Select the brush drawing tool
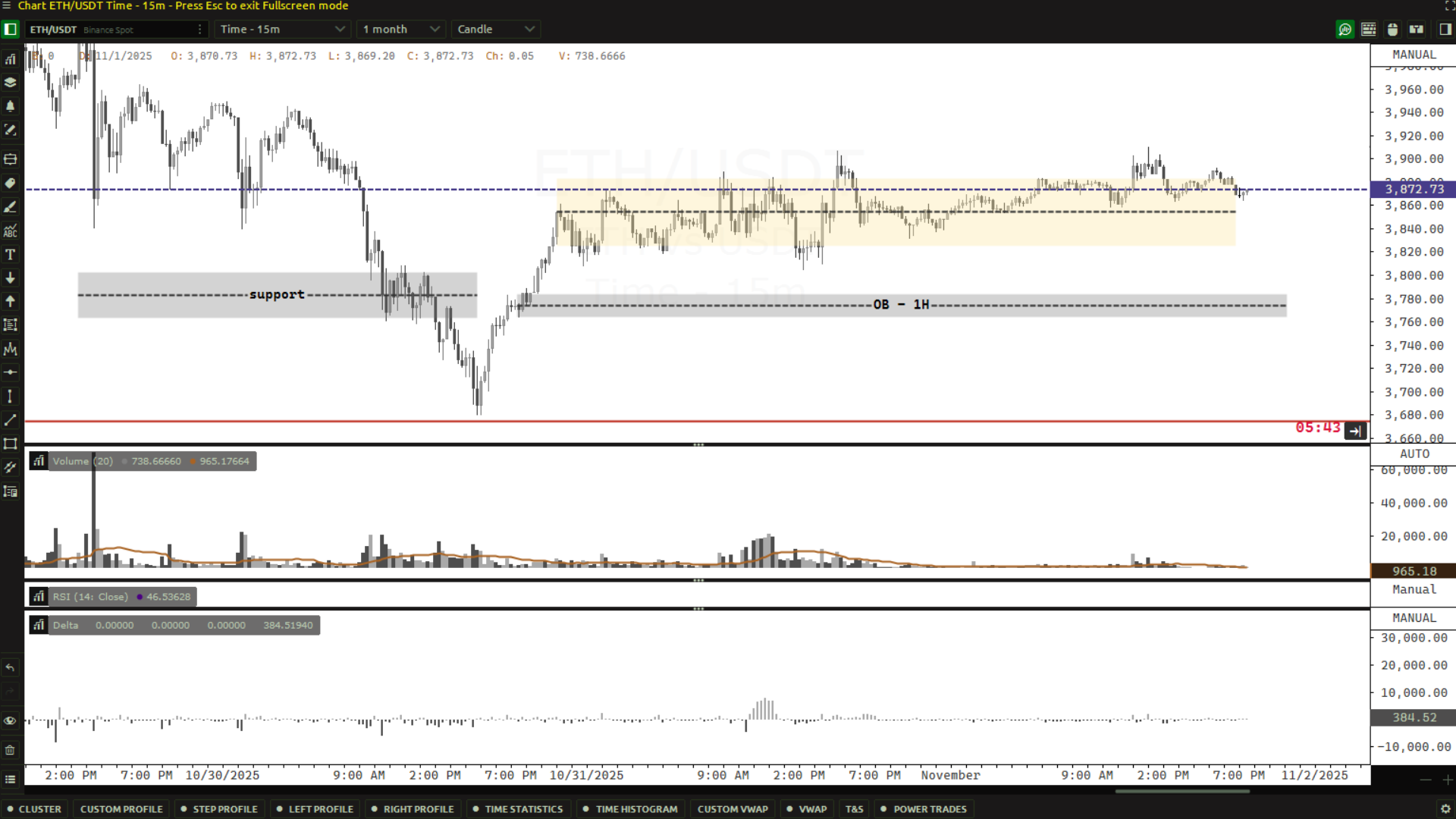The width and height of the screenshot is (1456, 819). click(x=10, y=207)
